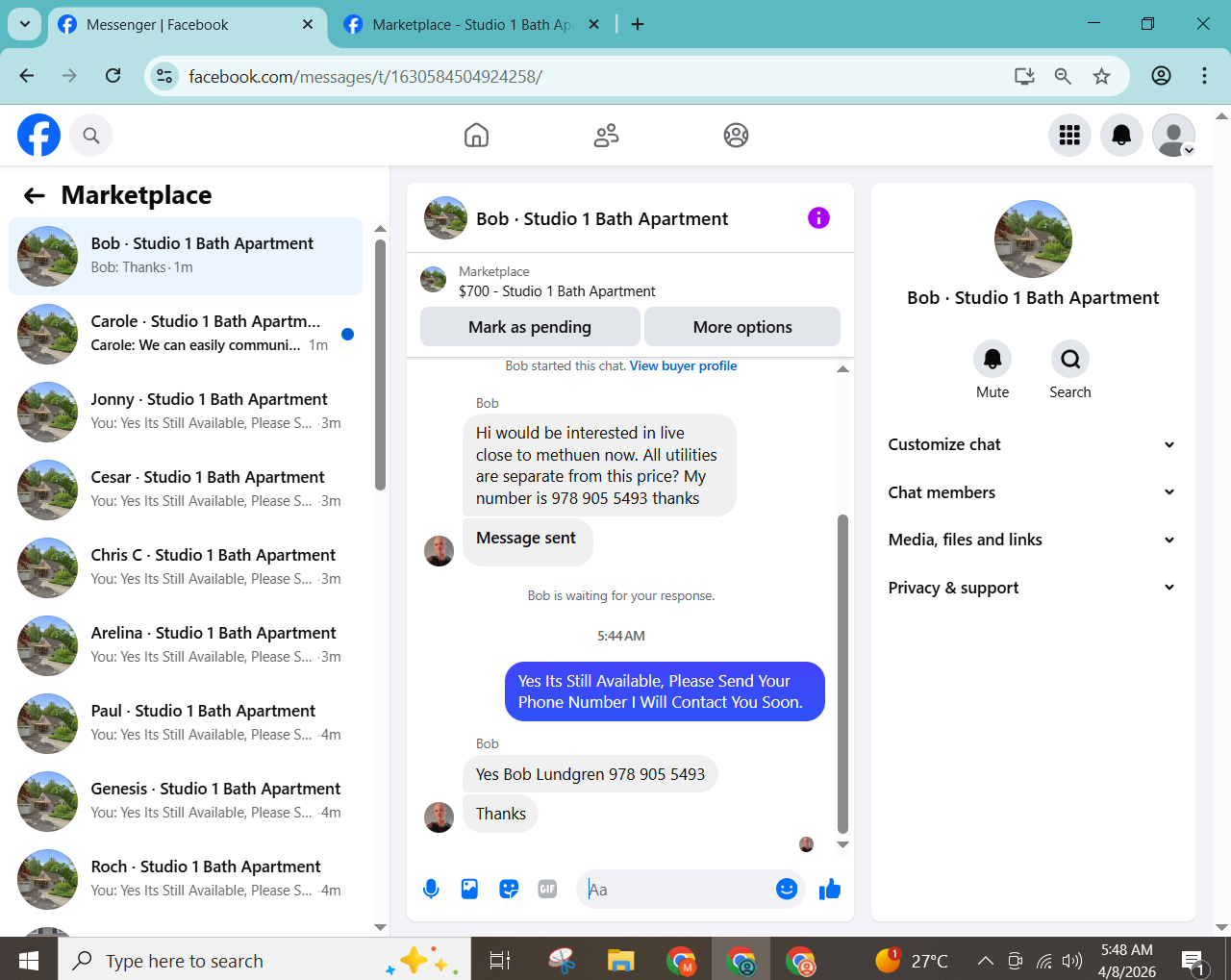Expand Customize chat section
This screenshot has width=1231, height=980.
pyautogui.click(x=1033, y=444)
